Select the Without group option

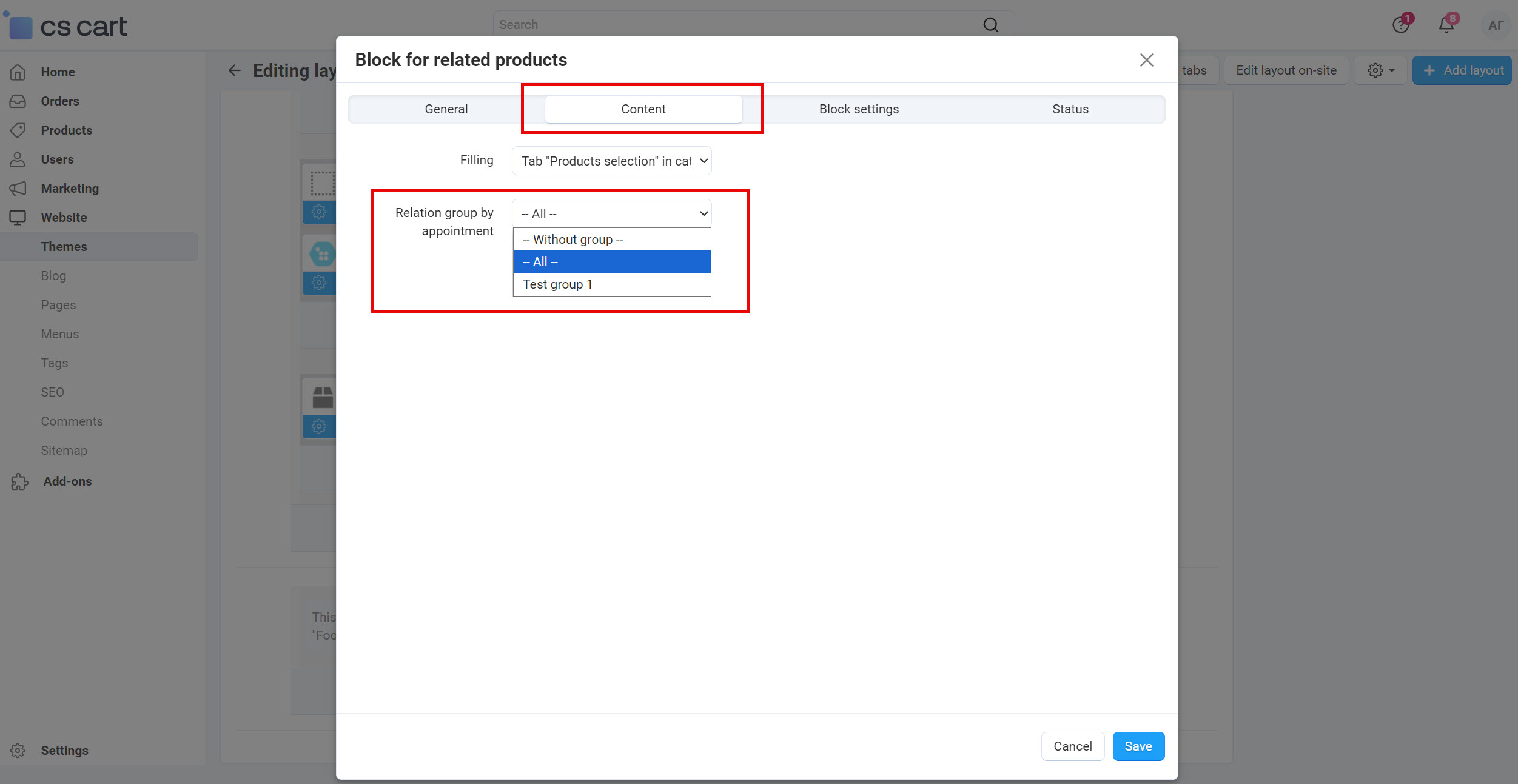612,240
